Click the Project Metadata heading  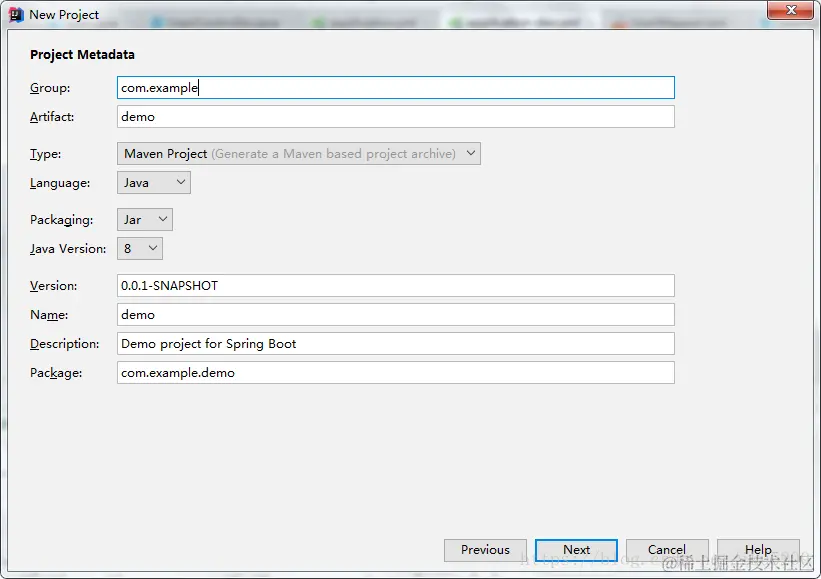click(x=82, y=54)
